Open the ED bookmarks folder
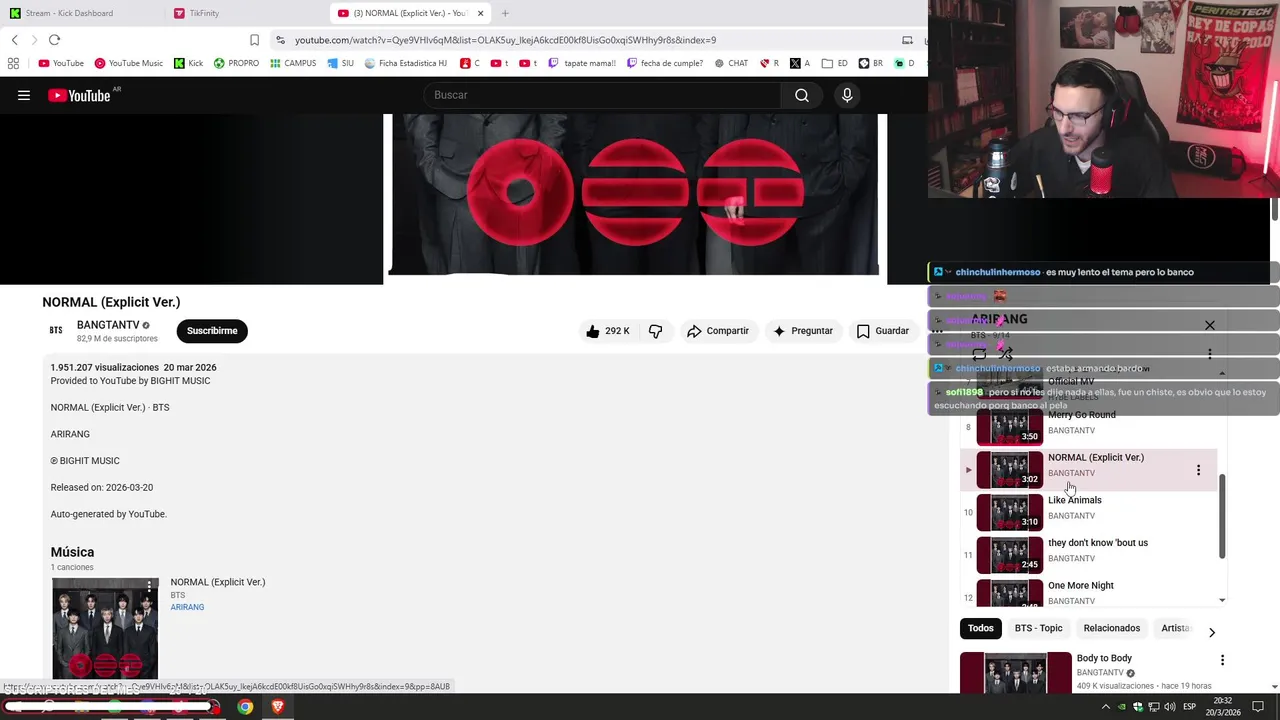The image size is (1280, 720). [835, 63]
